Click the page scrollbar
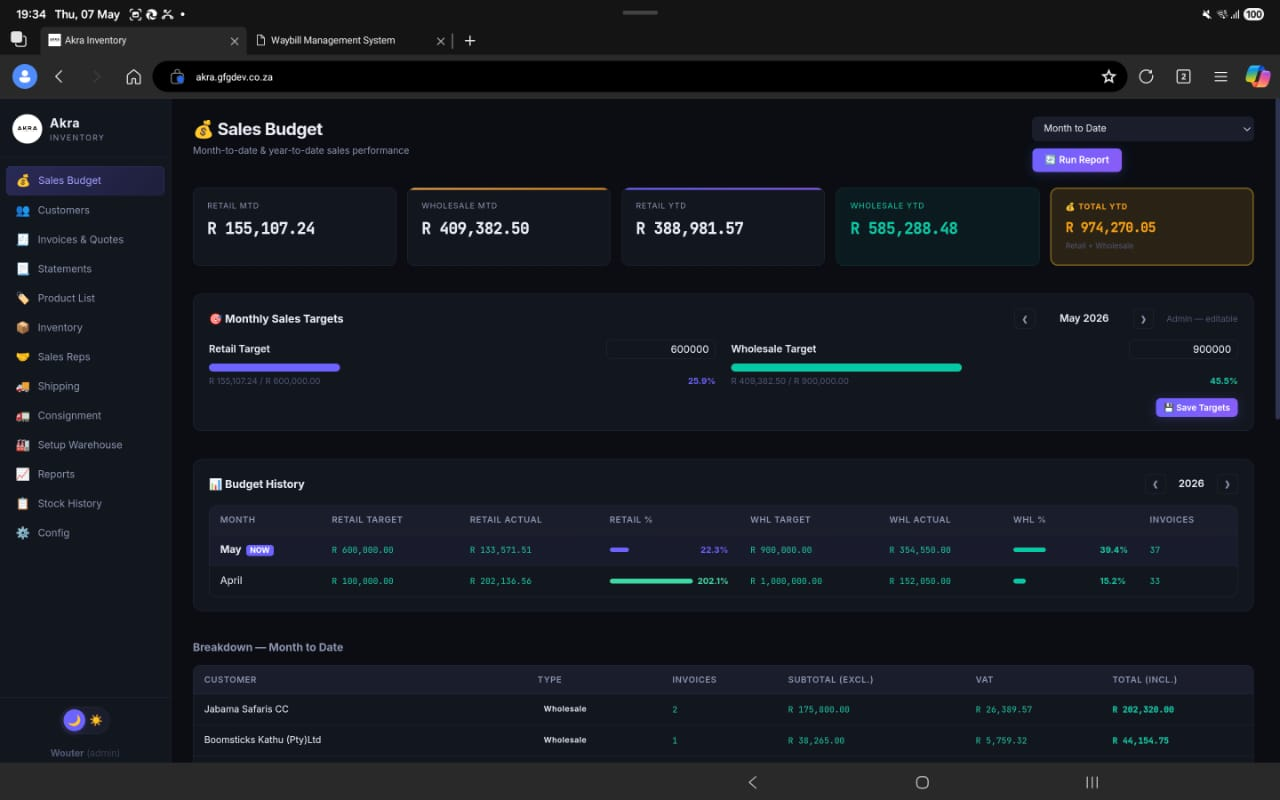 click(1276, 260)
